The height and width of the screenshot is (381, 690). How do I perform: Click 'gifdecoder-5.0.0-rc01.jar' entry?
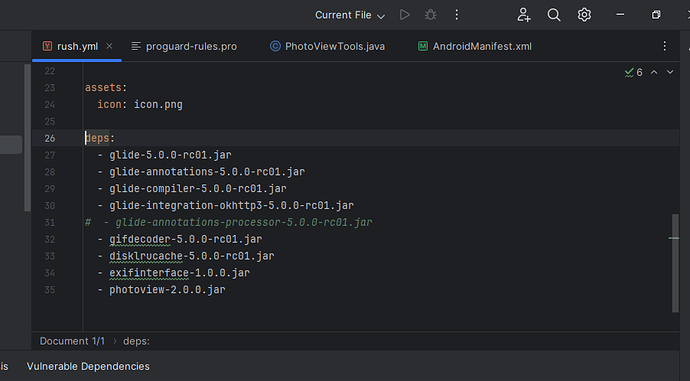coord(185,239)
